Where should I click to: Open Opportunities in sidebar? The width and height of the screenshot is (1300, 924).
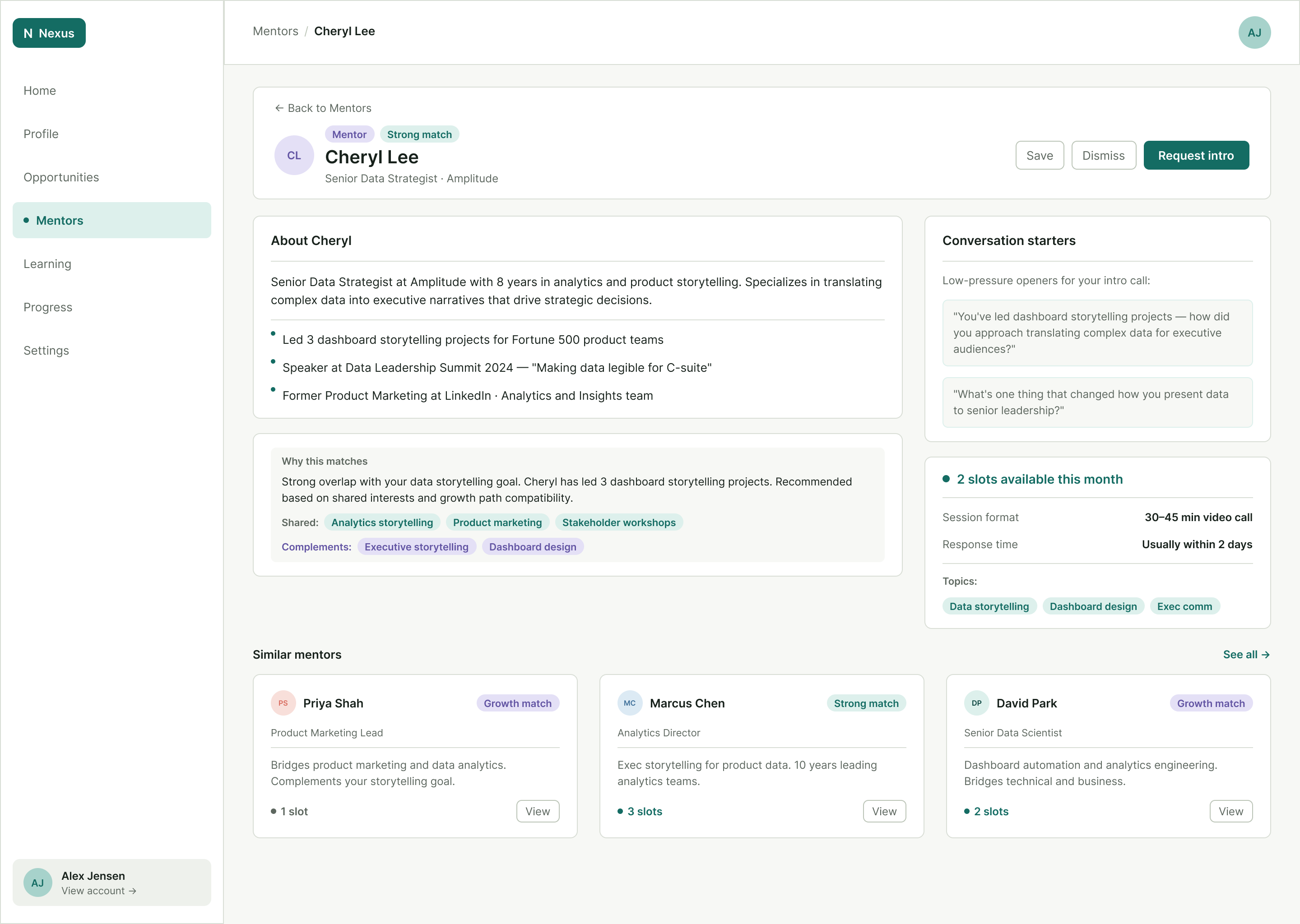pyautogui.click(x=111, y=177)
